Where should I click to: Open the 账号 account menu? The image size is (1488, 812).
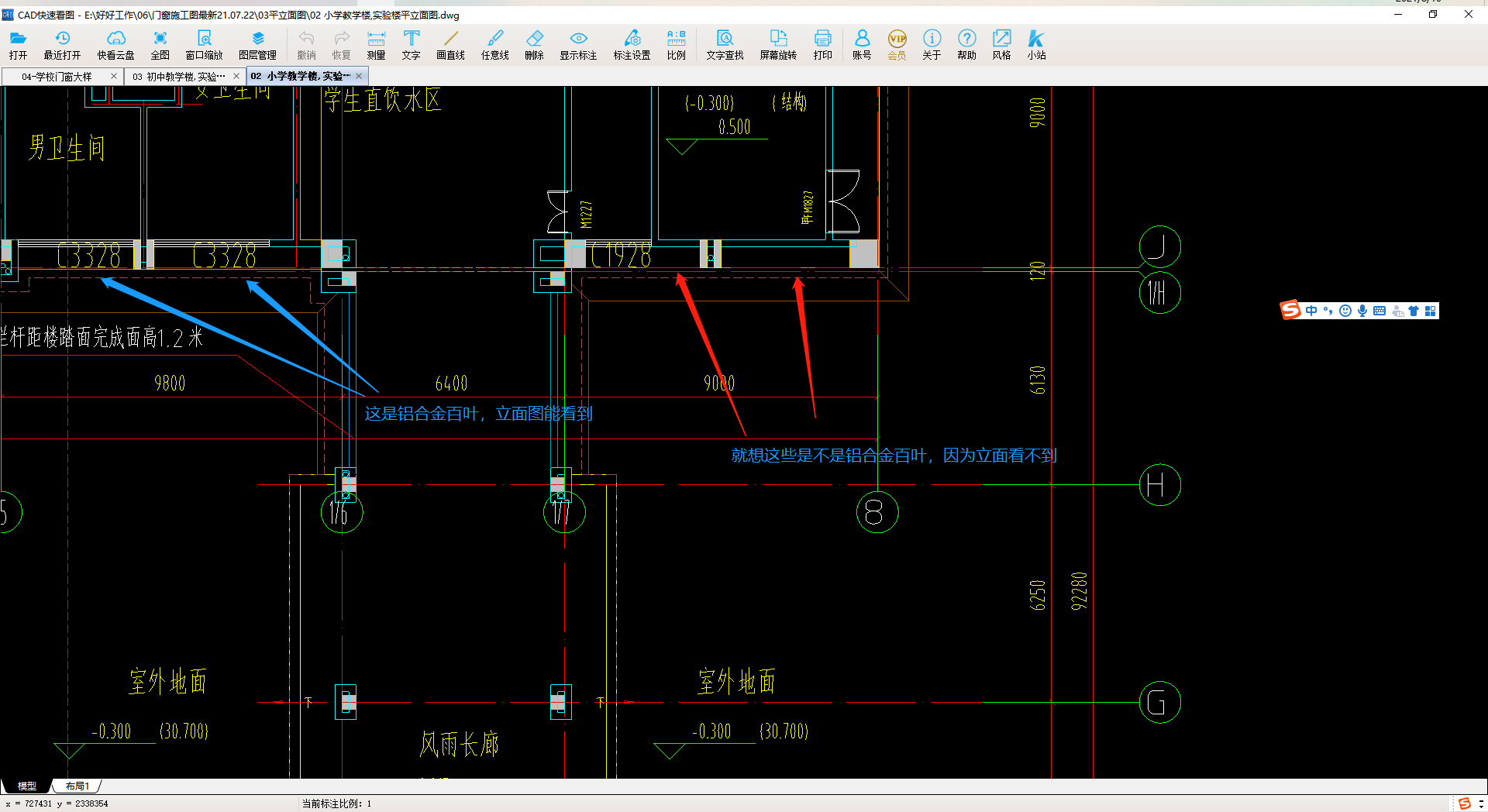(862, 45)
